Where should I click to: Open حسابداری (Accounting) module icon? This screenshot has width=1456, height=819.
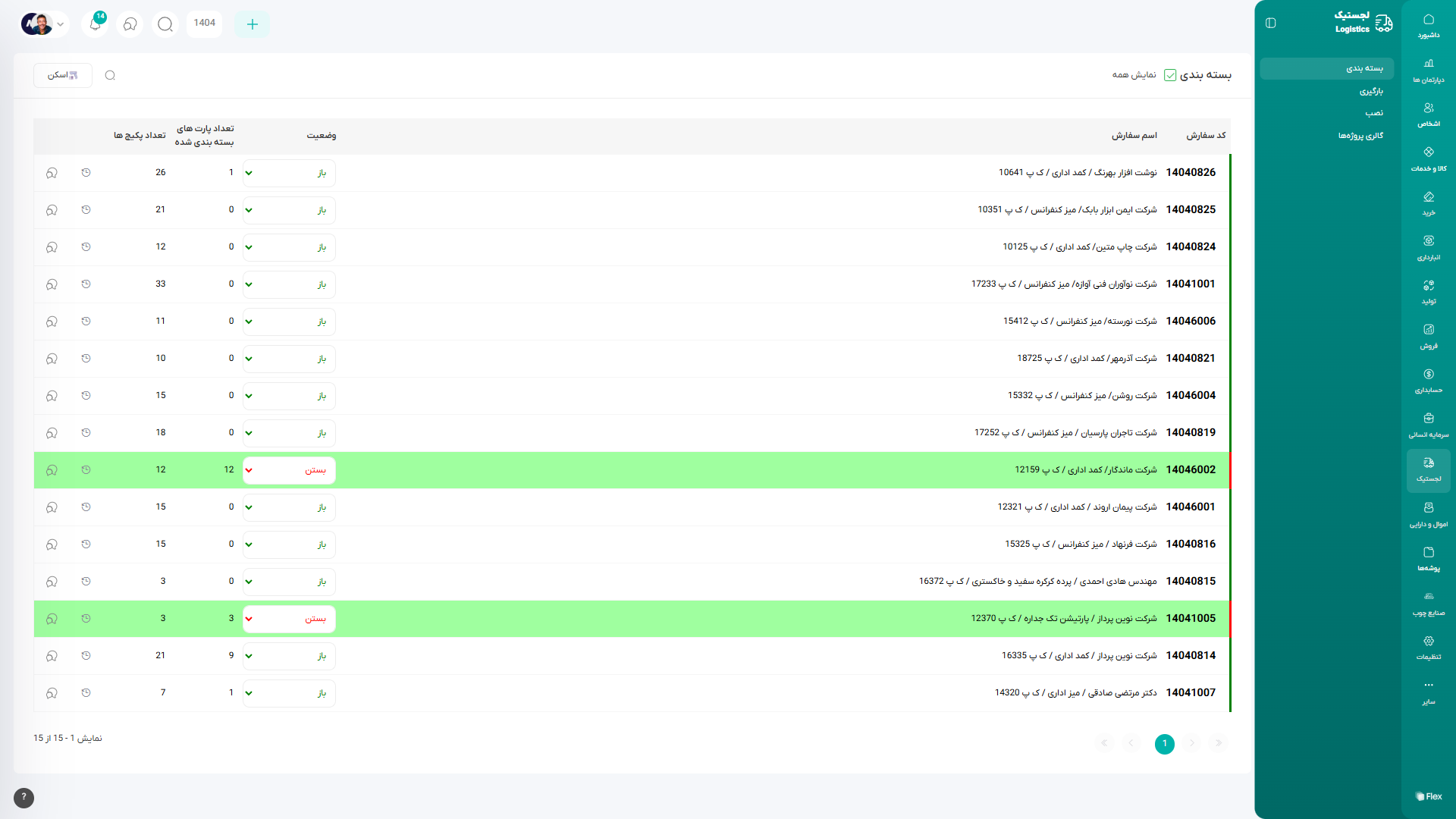click(x=1429, y=380)
